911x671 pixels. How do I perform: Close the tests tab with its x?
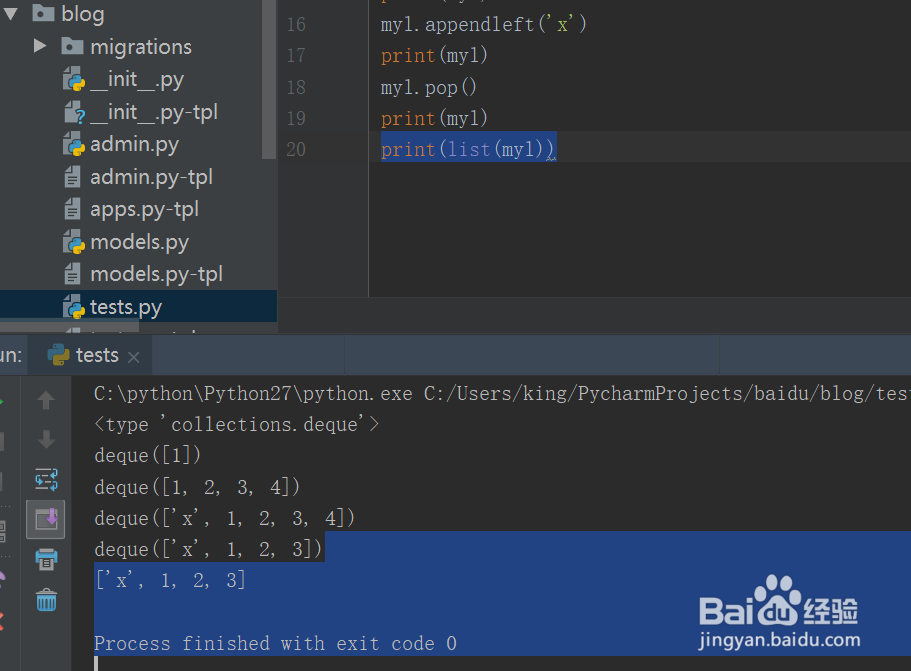(134, 355)
